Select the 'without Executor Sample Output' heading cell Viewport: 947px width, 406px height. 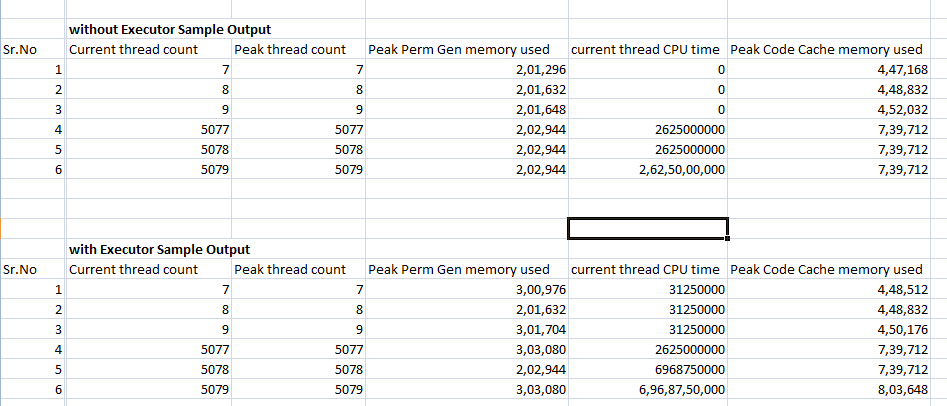[168, 28]
